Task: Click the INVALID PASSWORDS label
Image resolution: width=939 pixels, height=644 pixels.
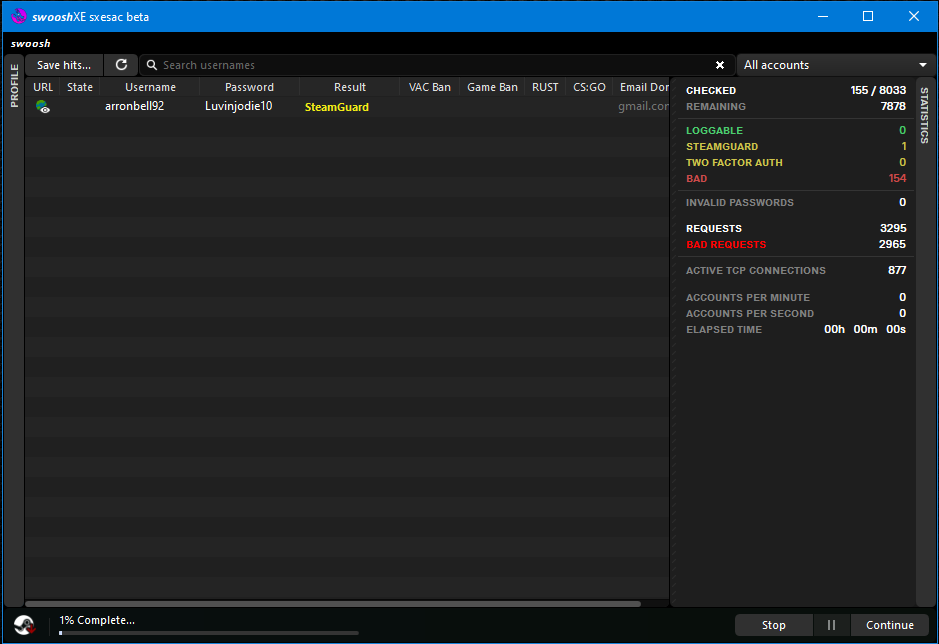Action: (x=740, y=202)
